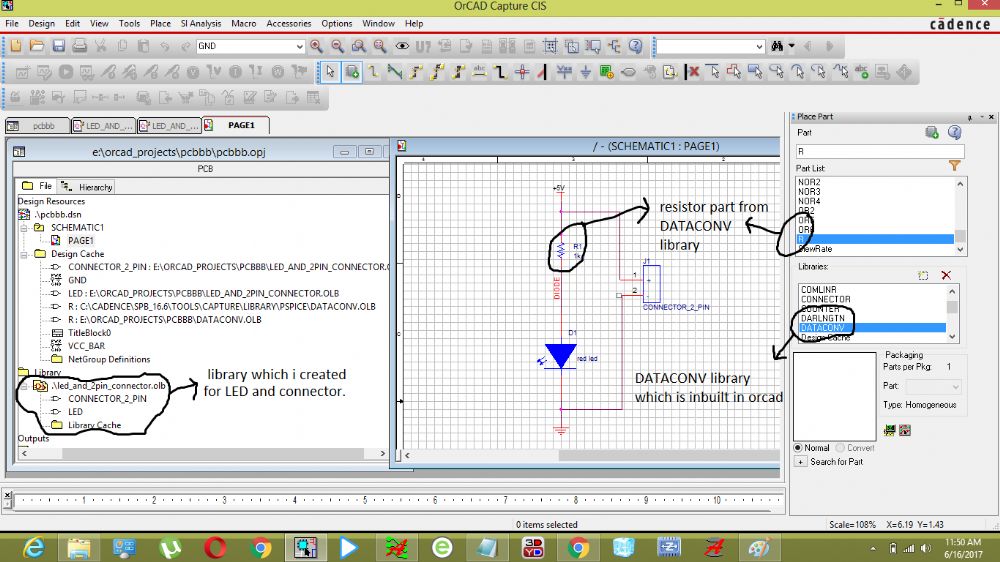Image resolution: width=1000 pixels, height=562 pixels.
Task: Open the File menu
Action: [11, 24]
